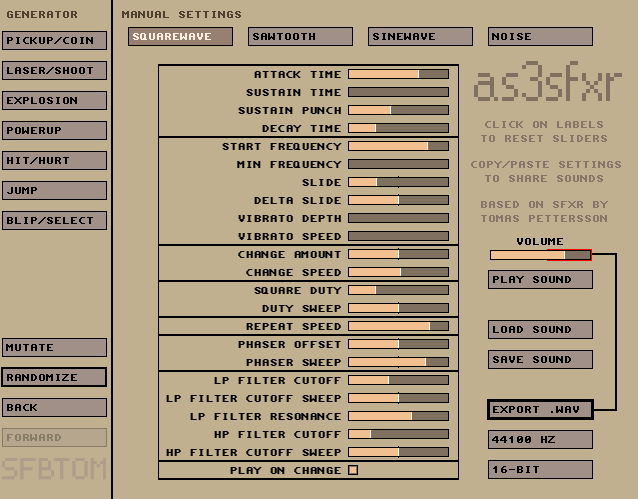Generate a Laser/Shoot sound

click(55, 70)
